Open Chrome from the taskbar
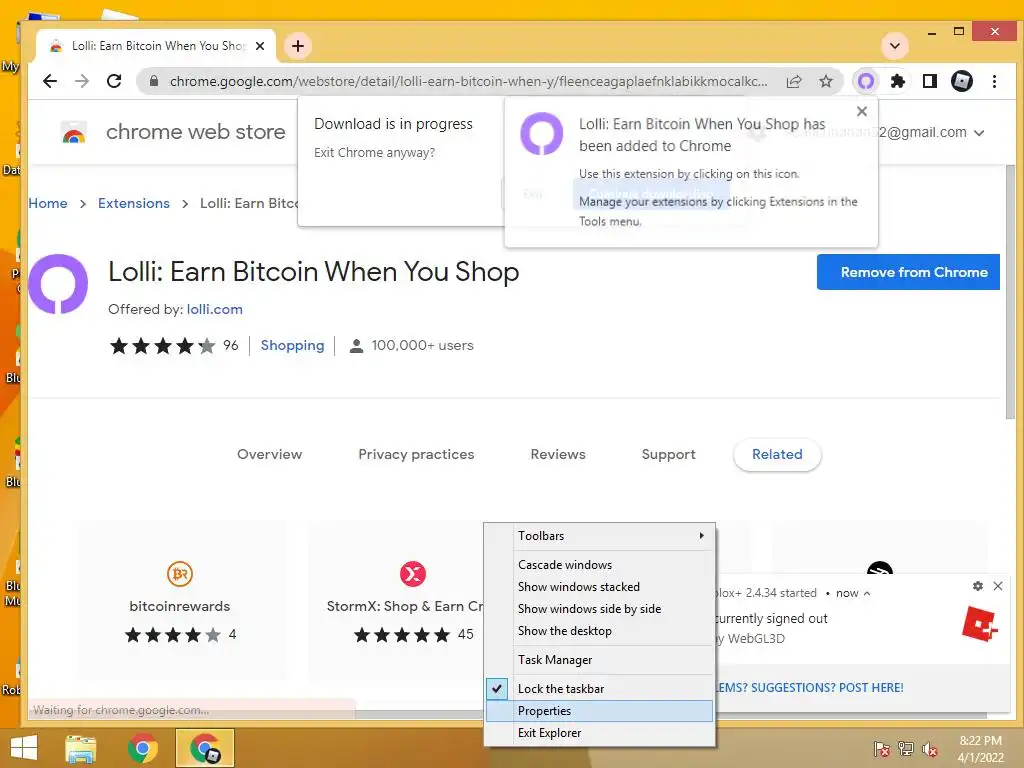 (x=142, y=748)
